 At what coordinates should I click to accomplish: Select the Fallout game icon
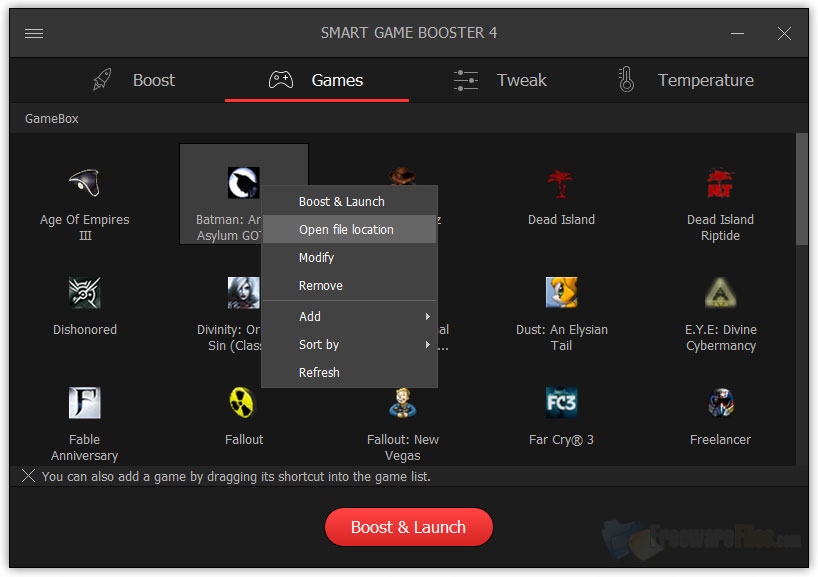[x=244, y=403]
